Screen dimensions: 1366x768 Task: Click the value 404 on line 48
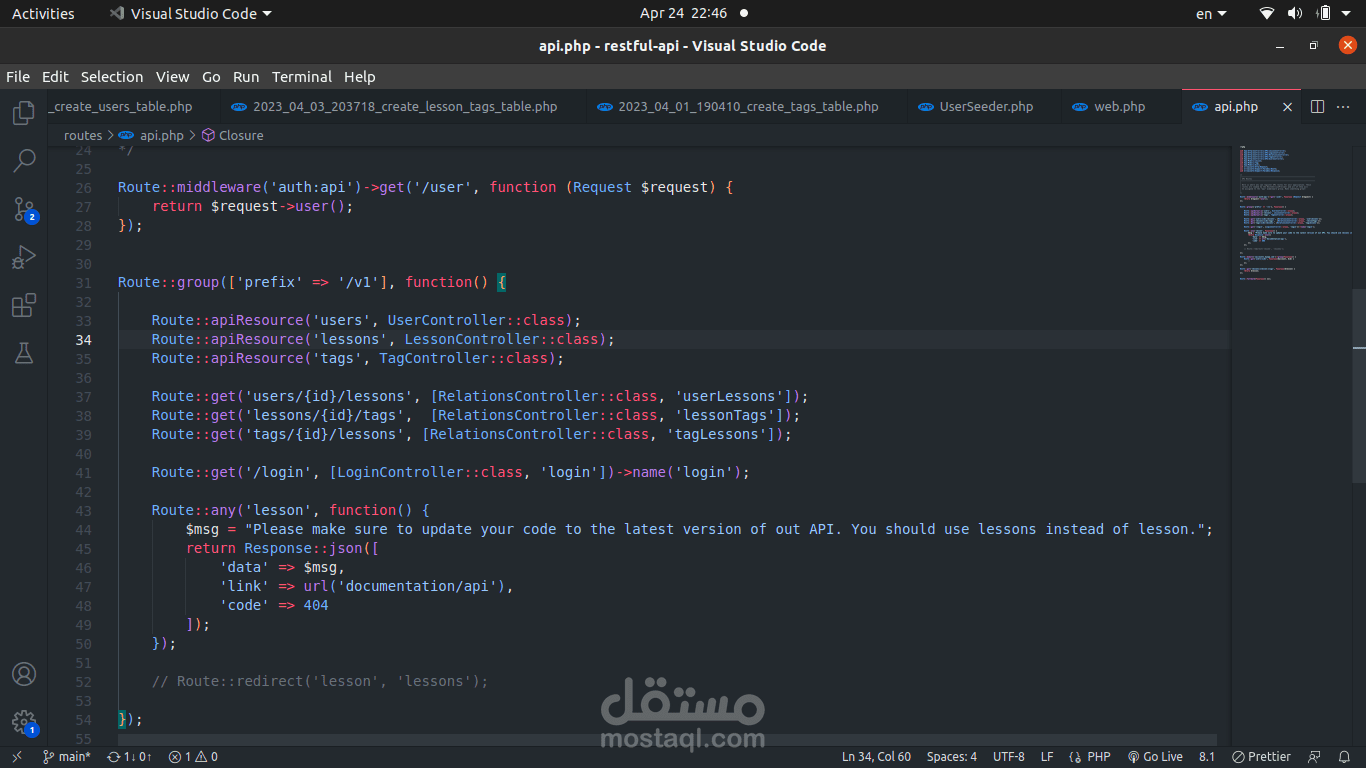click(316, 605)
